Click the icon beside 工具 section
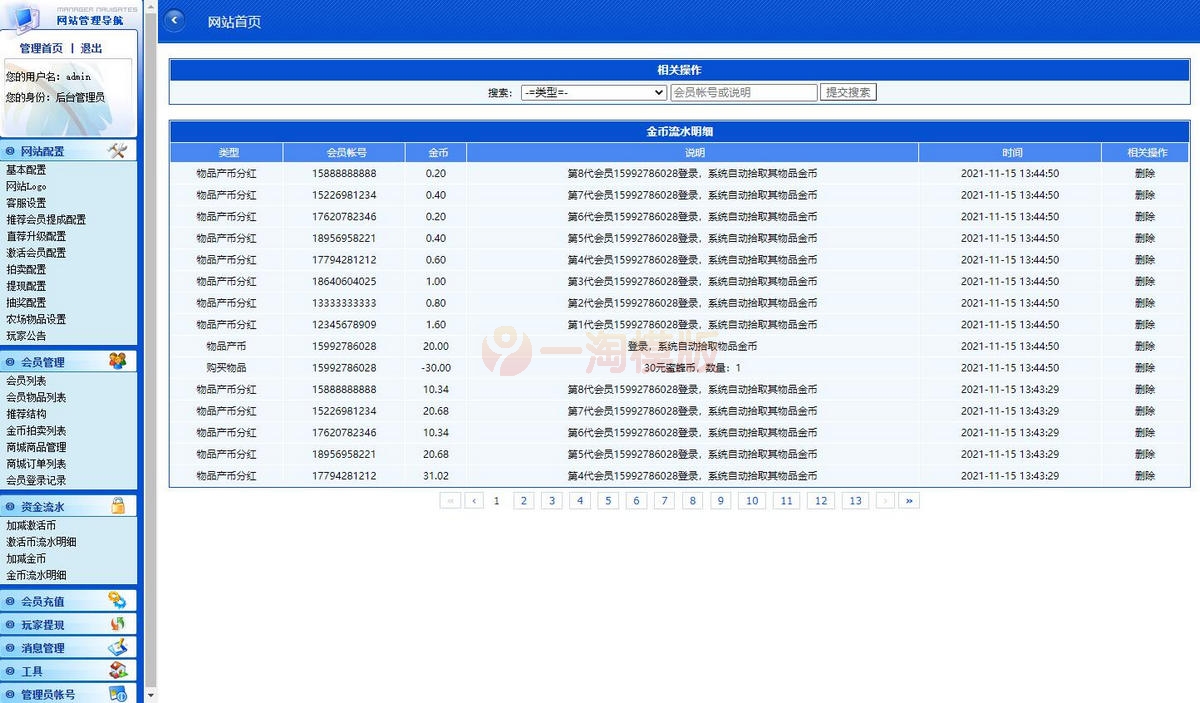Screen dimensions: 1200x703 click(118, 671)
